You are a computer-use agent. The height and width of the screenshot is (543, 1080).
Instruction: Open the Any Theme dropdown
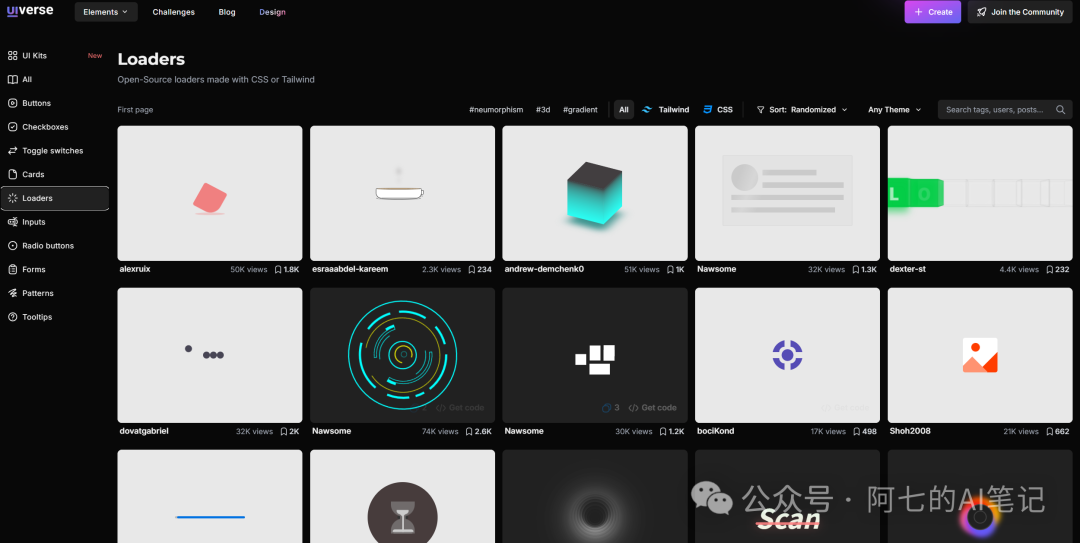pos(895,110)
